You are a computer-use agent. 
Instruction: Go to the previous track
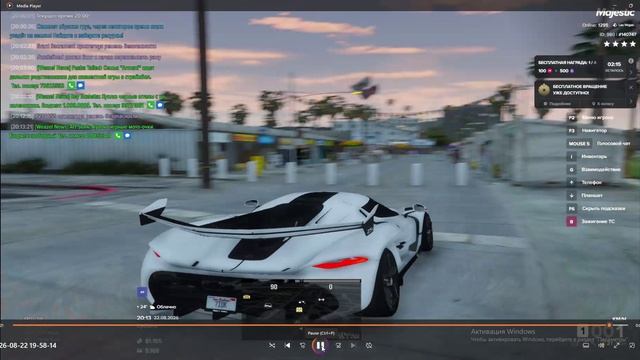[288, 345]
